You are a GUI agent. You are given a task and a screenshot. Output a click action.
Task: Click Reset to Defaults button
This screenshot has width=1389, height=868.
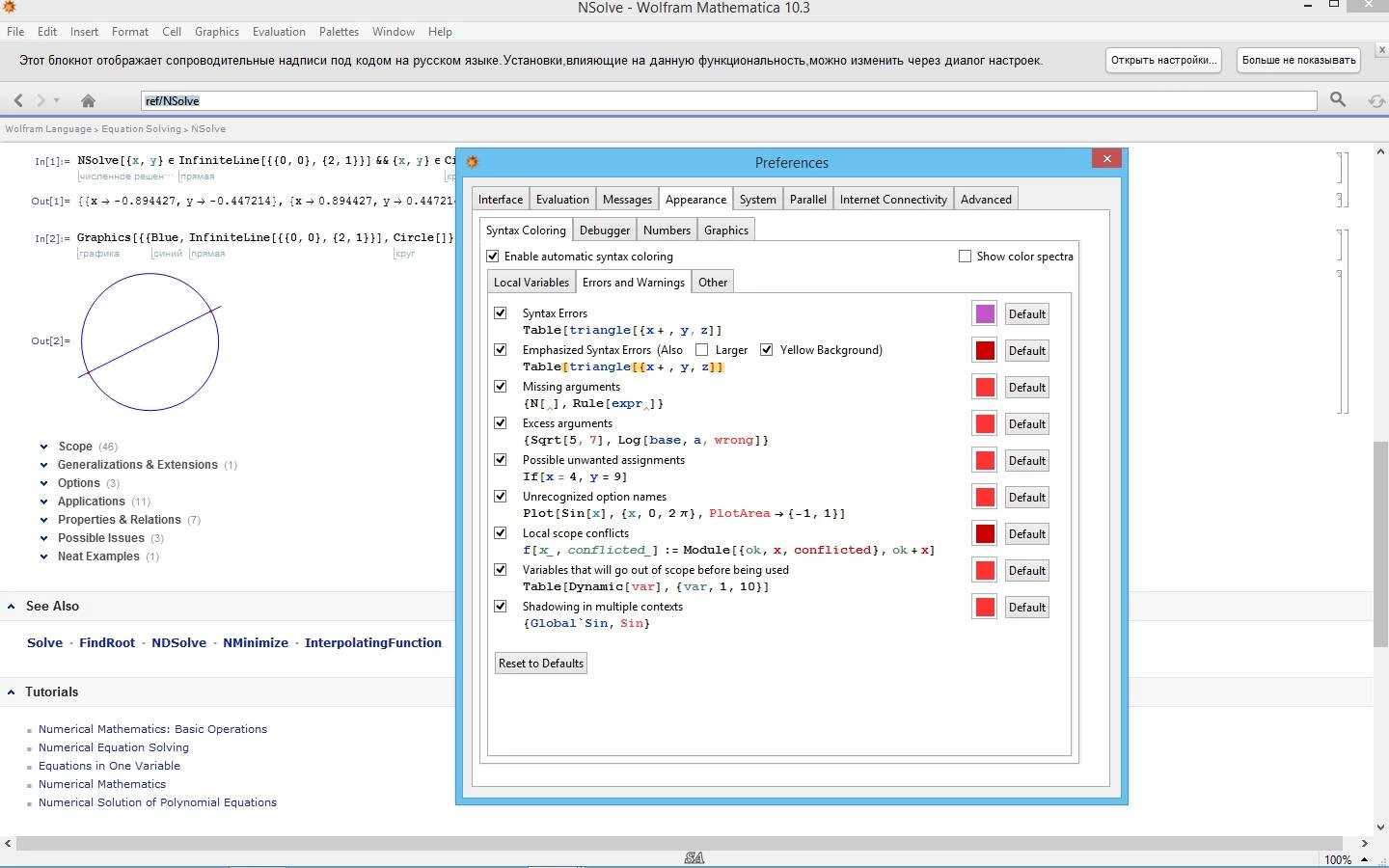541,664
